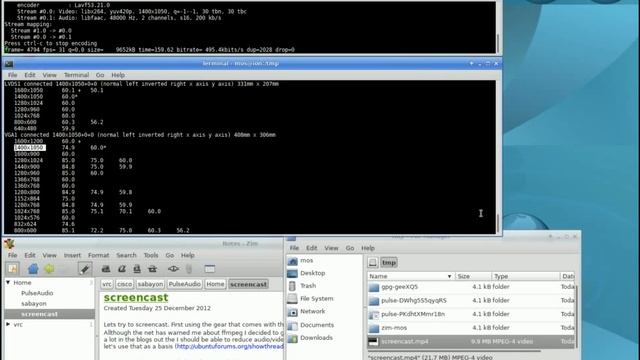Viewport: 640px width, 360px height.
Task: Open the calendar icon in Zim toolbar
Action: 210,269
